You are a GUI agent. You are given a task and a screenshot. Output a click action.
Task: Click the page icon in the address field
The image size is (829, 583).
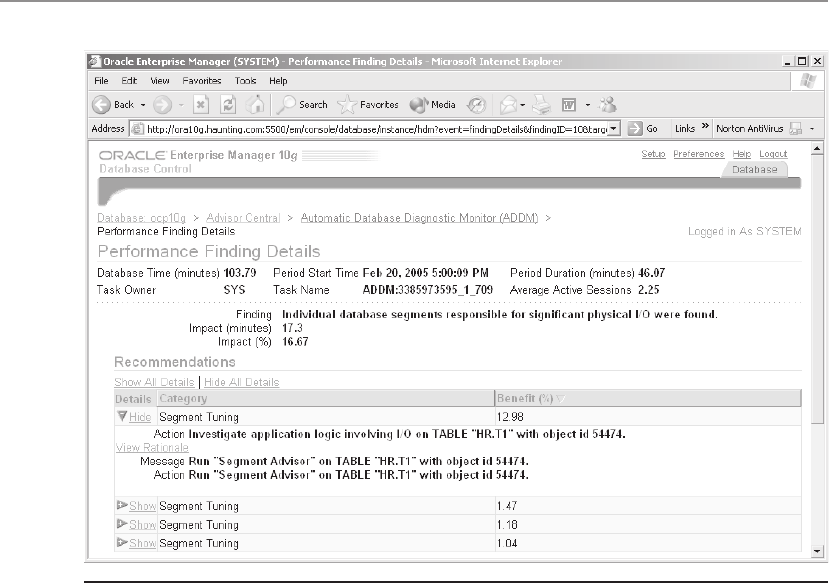tap(137, 128)
